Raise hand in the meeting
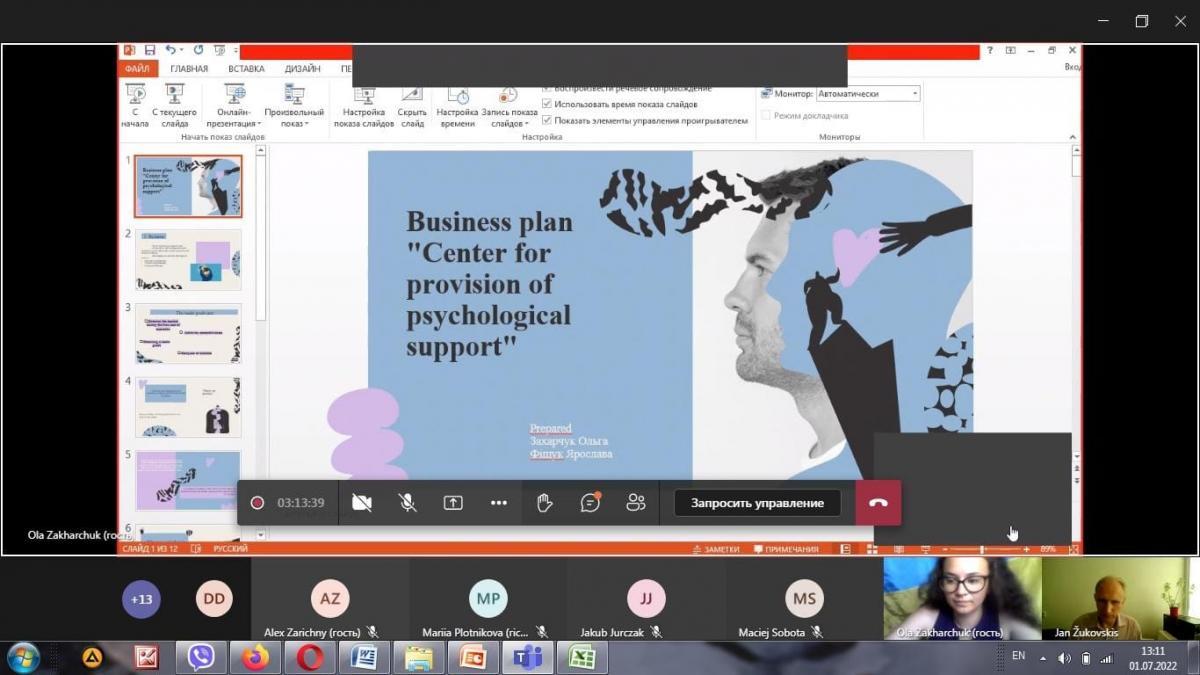 [545, 503]
